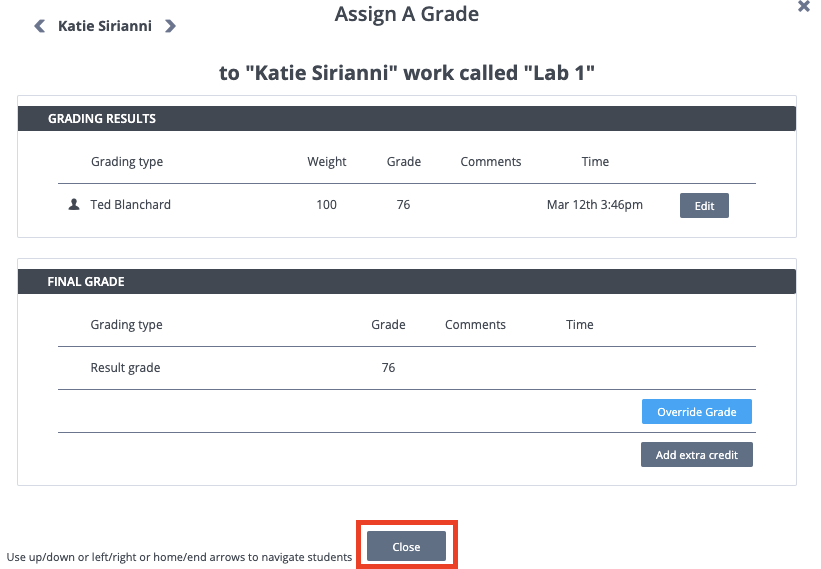Click the Close button at the bottom
This screenshot has width=821, height=569.
pyautogui.click(x=406, y=546)
